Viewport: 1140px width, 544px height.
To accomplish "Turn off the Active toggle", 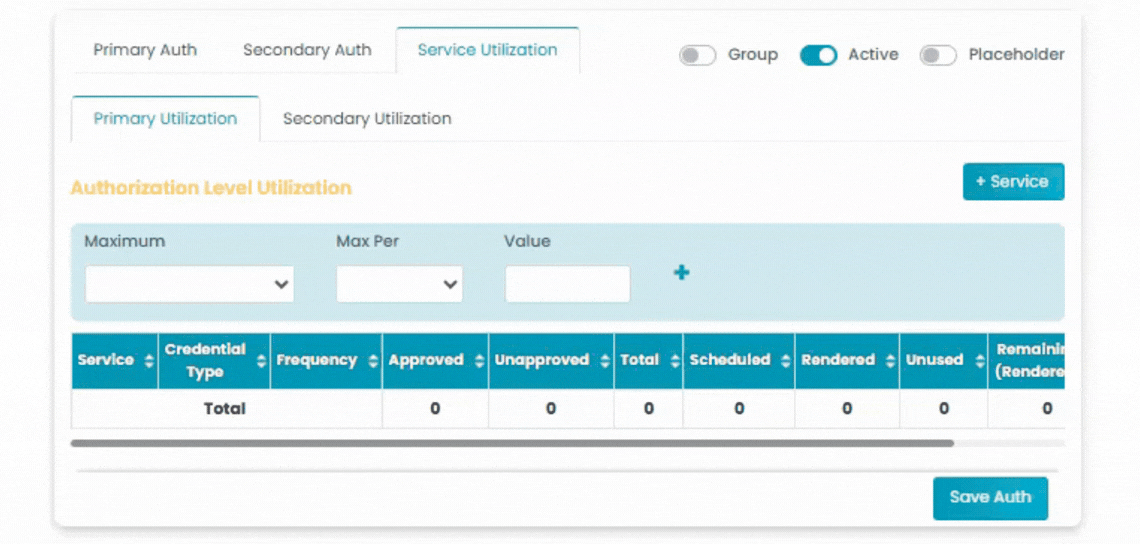I will click(818, 55).
